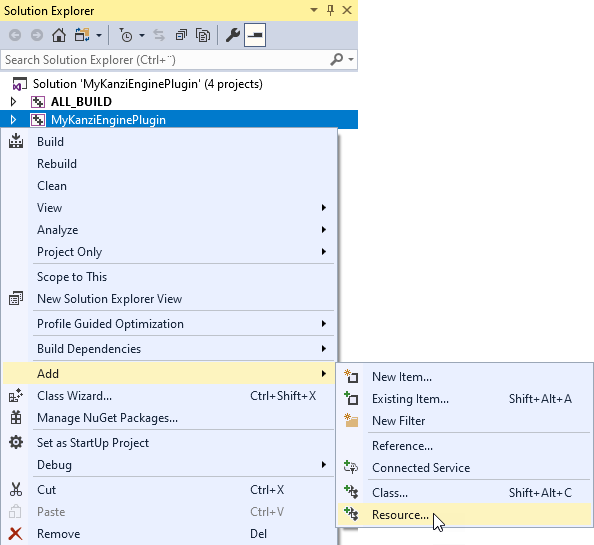Switch between solutions and folder views icon
594x545 pixels.
(82, 35)
